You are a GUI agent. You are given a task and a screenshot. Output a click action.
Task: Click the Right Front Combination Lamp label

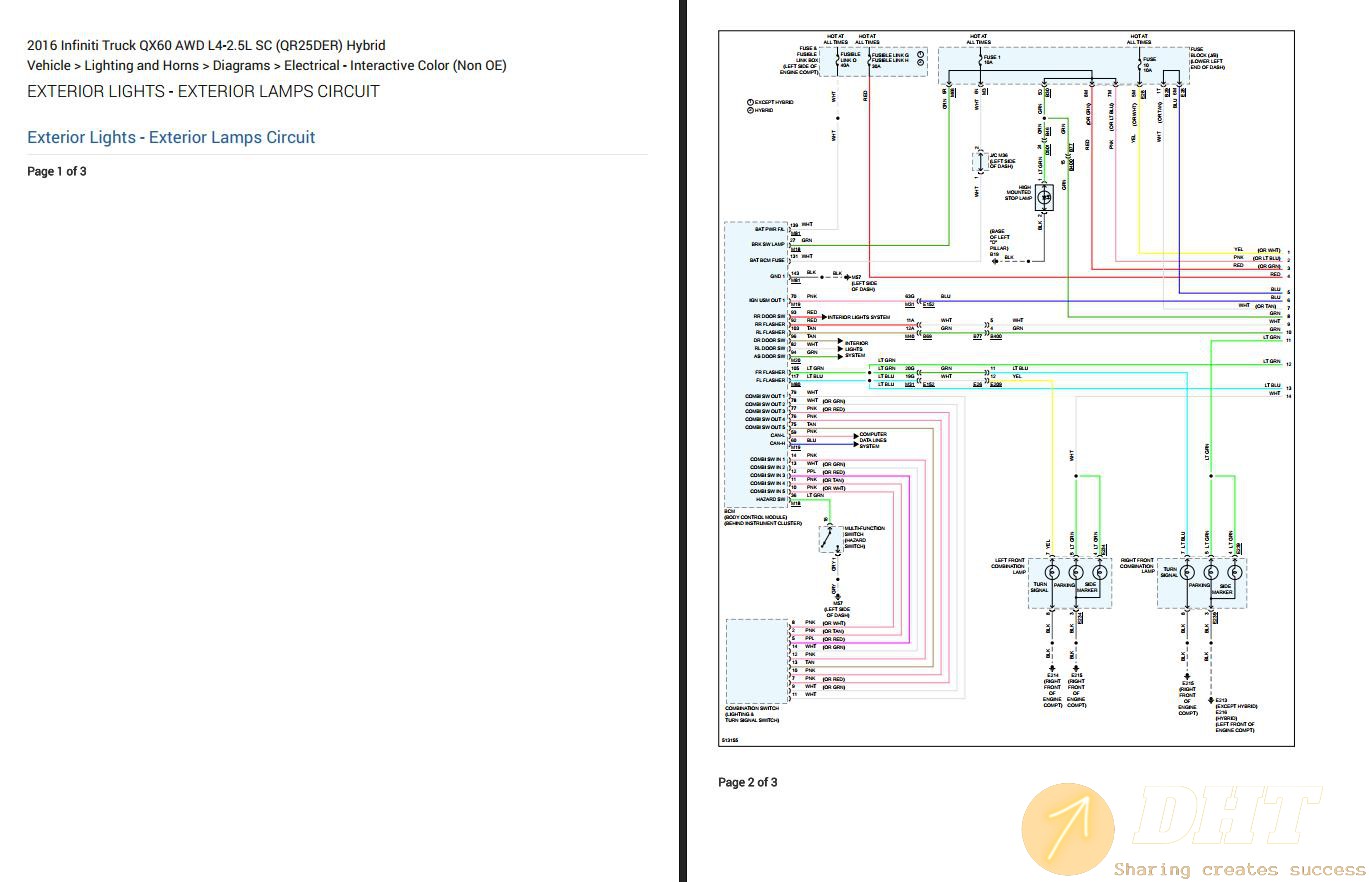point(1137,566)
